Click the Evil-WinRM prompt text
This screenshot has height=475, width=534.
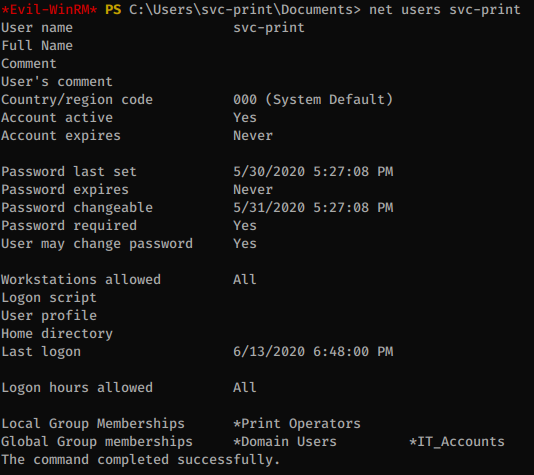[x=49, y=10]
